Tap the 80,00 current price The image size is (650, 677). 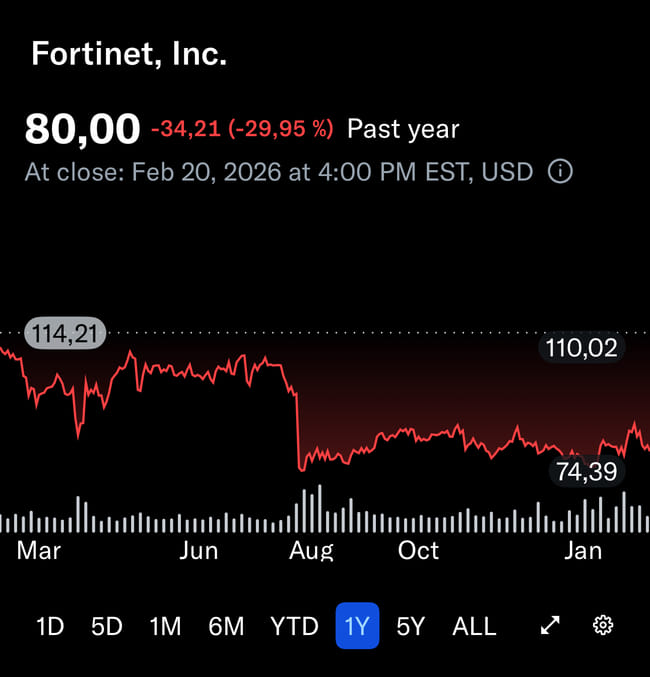(x=82, y=129)
